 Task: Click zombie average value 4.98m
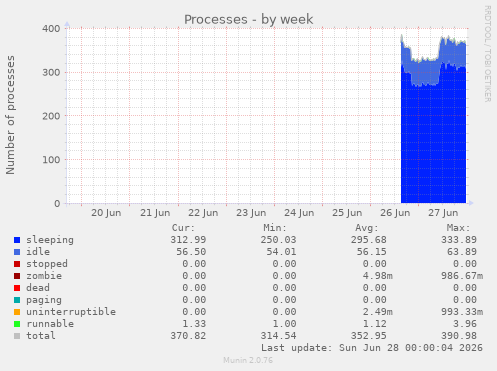coord(378,276)
